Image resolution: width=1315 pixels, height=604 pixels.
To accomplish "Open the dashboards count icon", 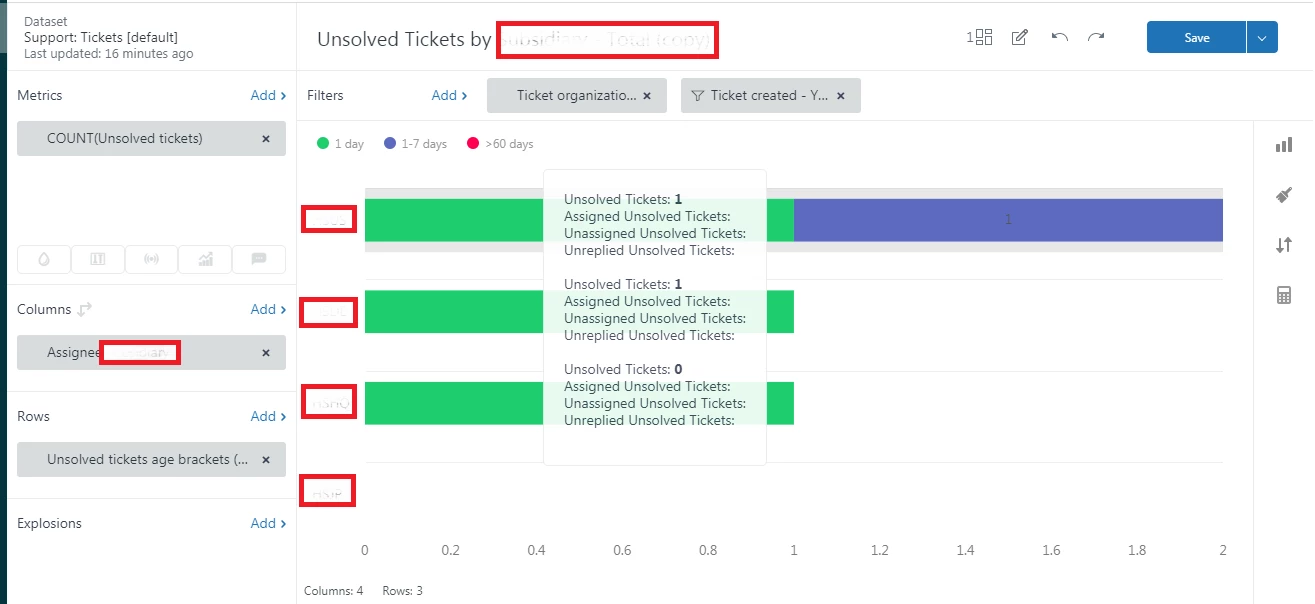I will point(980,38).
